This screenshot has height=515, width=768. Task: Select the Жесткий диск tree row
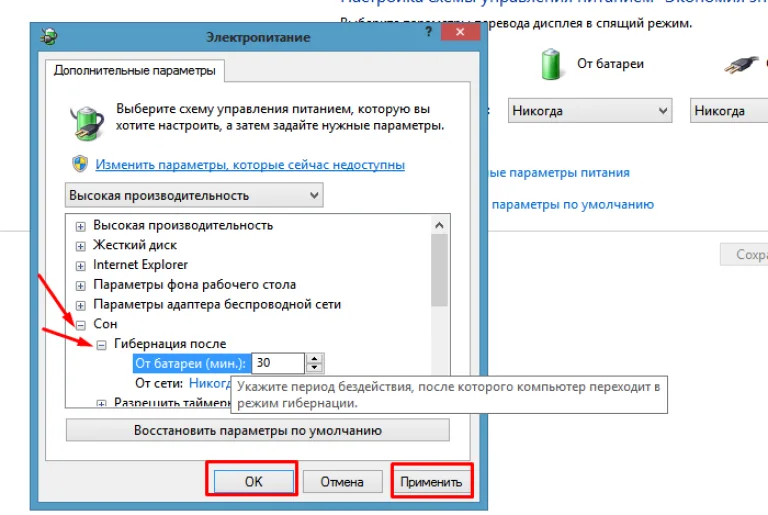135,245
